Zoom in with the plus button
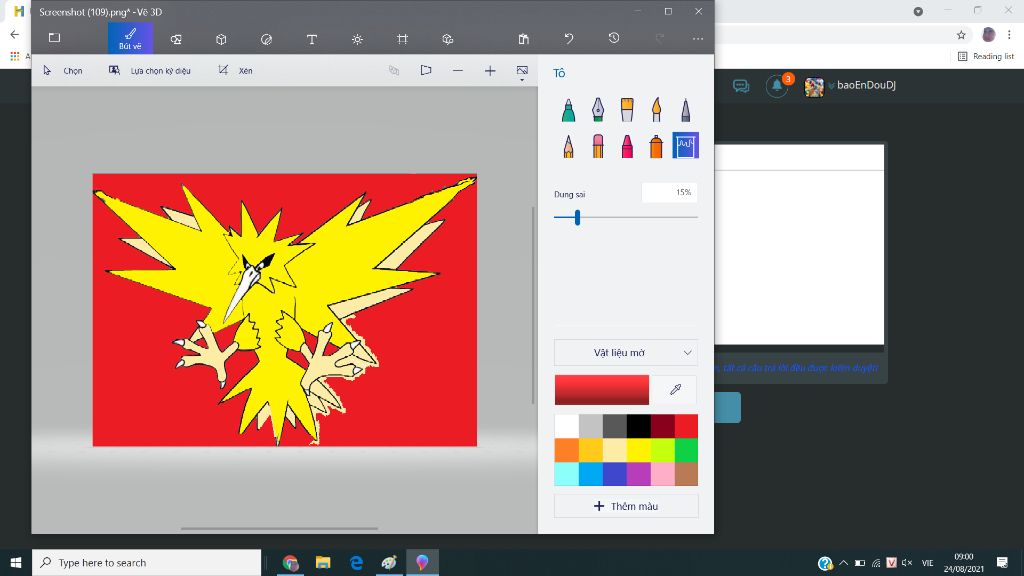 (x=490, y=71)
